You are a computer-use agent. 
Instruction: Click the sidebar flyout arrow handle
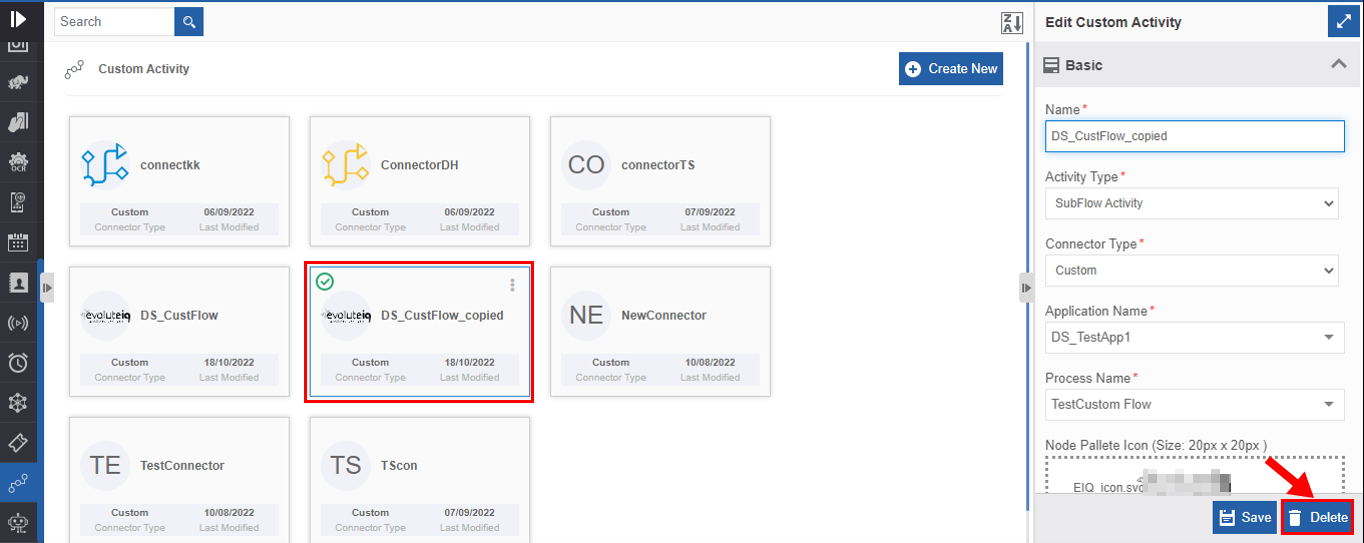(x=47, y=287)
